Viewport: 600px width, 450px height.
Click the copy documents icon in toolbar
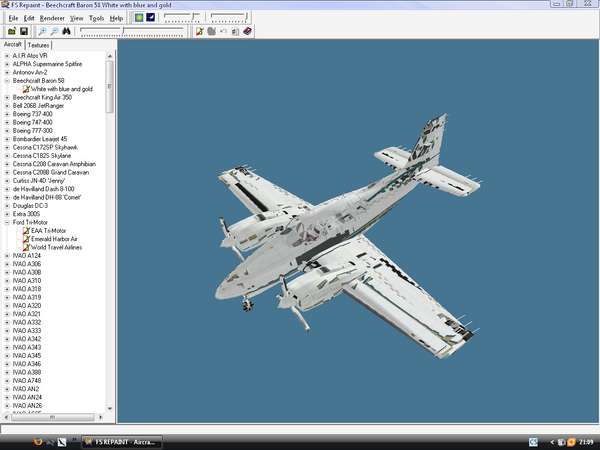click(x=235, y=31)
